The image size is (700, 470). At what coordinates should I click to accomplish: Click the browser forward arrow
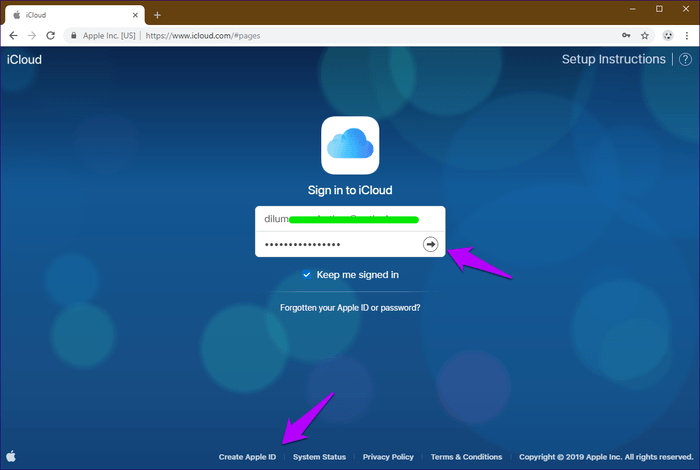(32, 36)
